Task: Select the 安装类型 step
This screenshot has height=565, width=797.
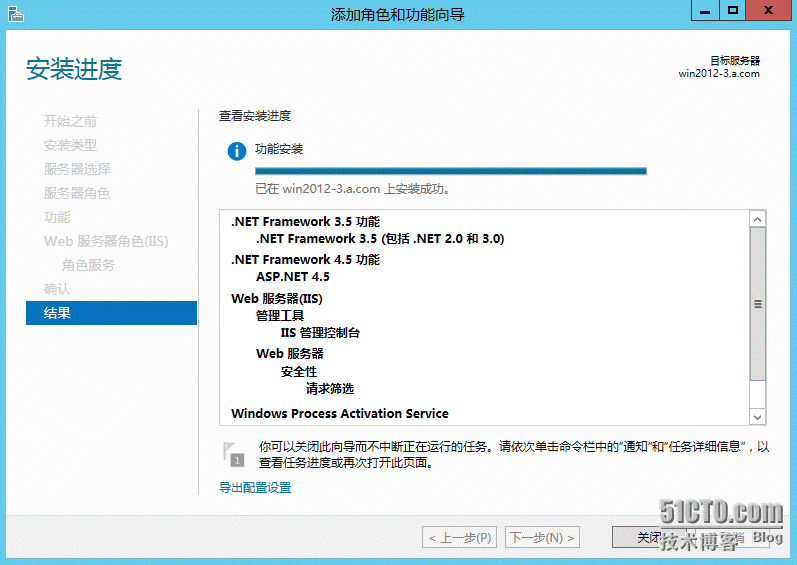Action: pos(70,145)
